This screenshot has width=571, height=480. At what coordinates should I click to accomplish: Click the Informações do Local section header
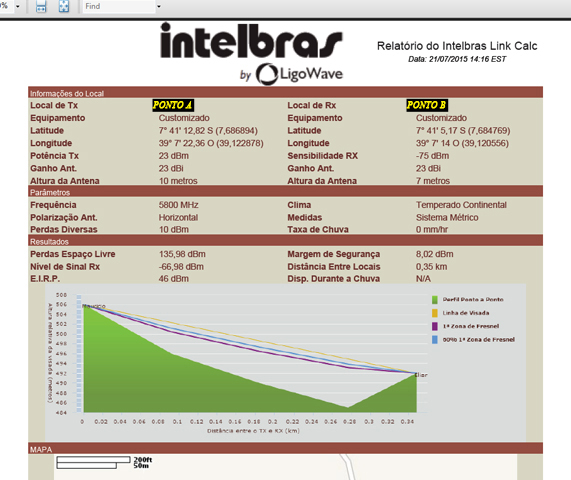(x=285, y=93)
